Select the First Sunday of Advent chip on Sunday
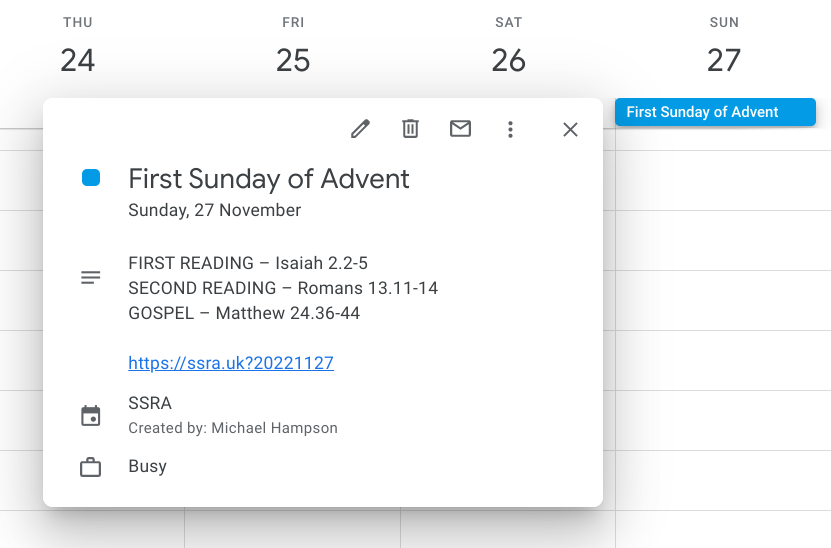The height and width of the screenshot is (548, 831). [x=715, y=112]
